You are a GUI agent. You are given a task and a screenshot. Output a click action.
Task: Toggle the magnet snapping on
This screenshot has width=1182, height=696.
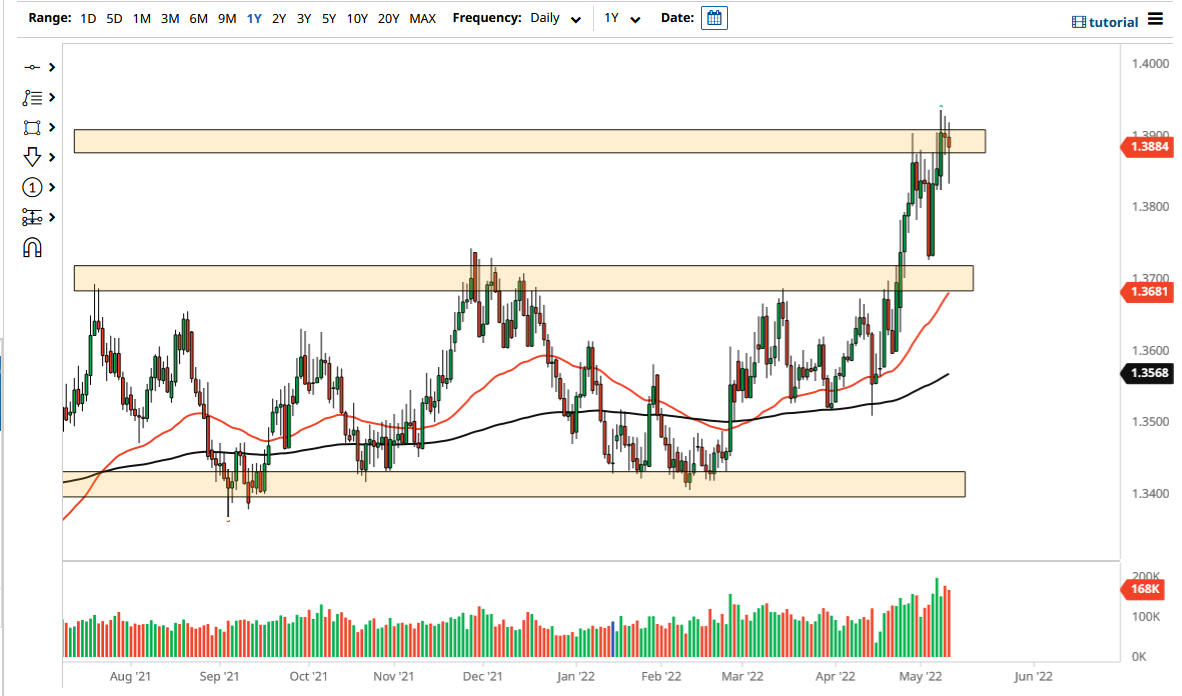[x=30, y=247]
